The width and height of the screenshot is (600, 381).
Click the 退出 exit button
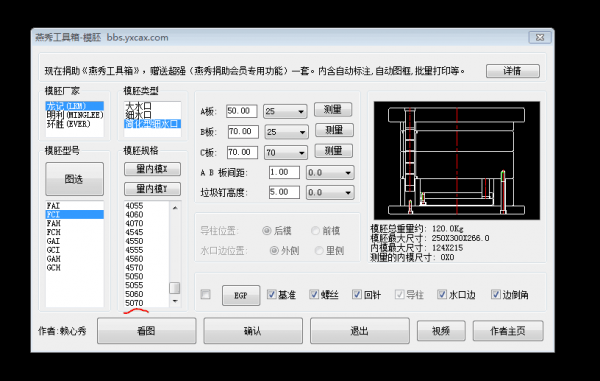coord(360,331)
